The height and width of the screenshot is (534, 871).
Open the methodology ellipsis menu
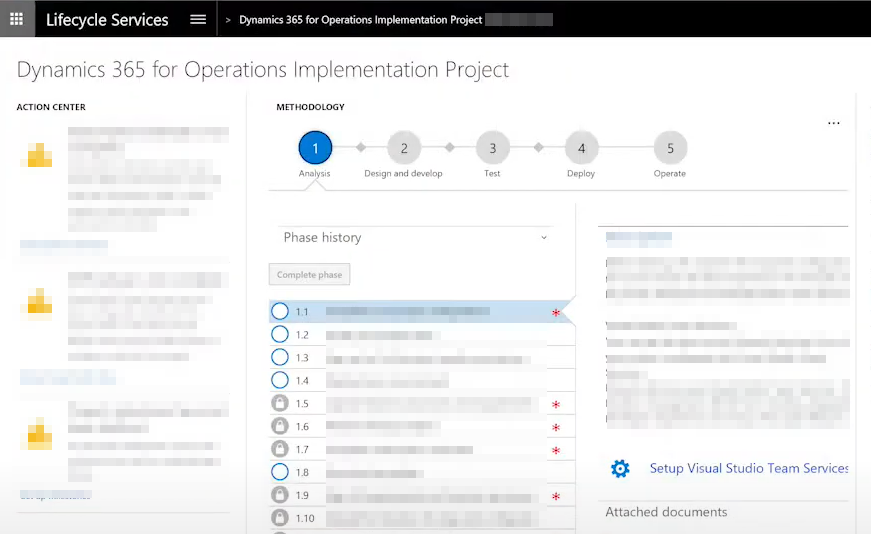tap(834, 123)
